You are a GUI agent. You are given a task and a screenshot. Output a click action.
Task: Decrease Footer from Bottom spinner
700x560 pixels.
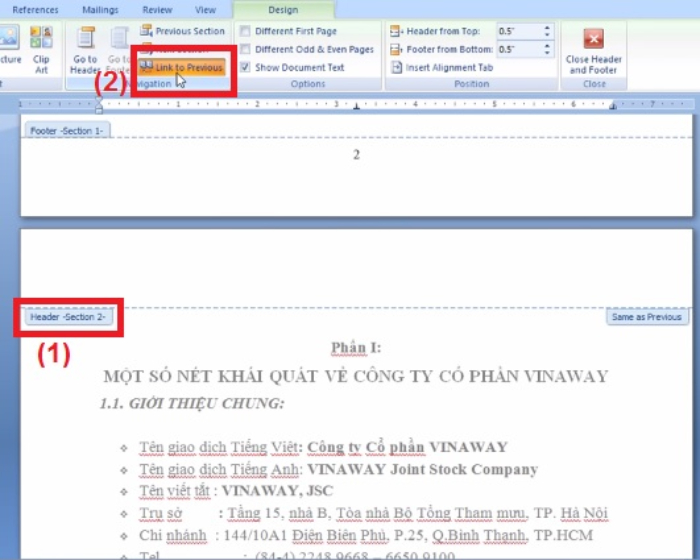547,53
